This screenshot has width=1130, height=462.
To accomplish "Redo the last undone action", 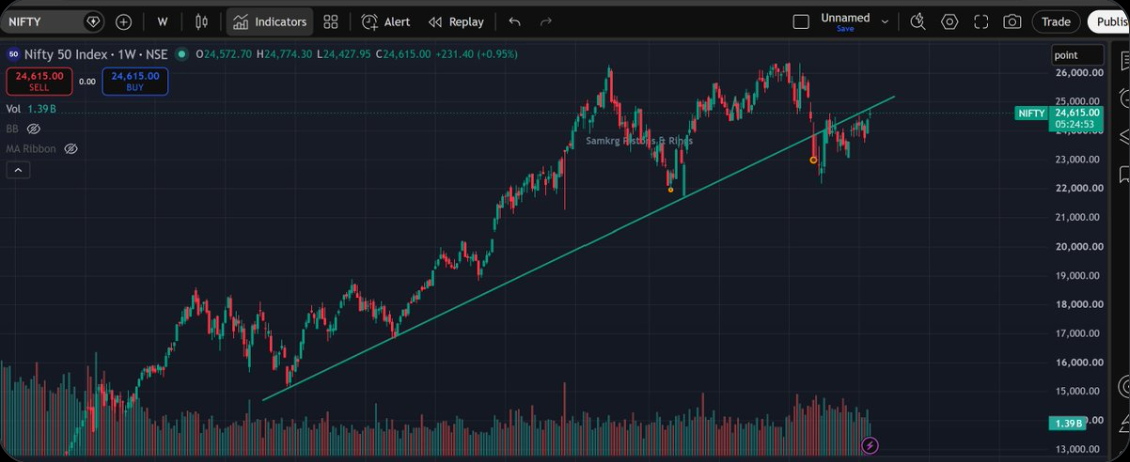I will point(546,22).
